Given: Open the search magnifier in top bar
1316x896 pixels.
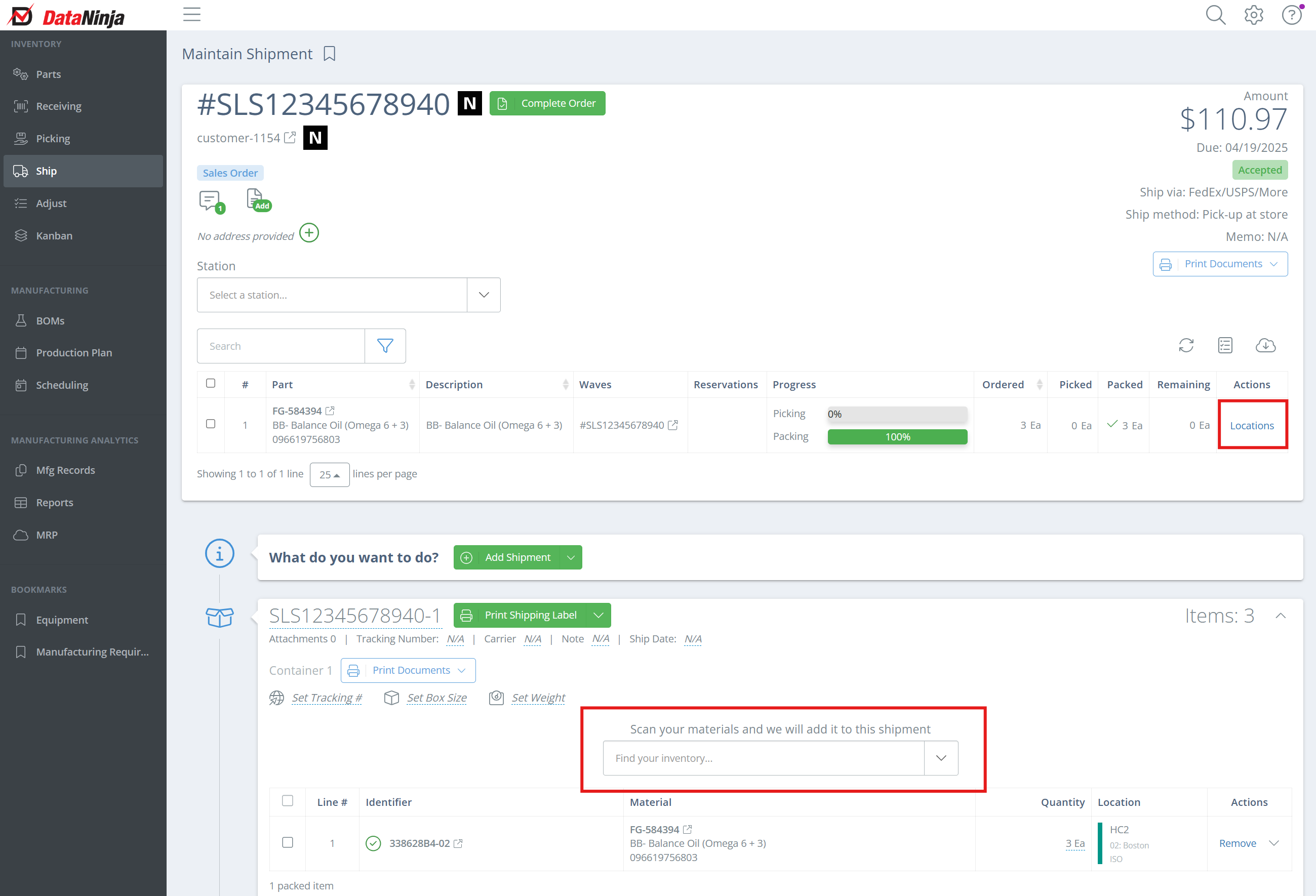Looking at the screenshot, I should (1215, 15).
